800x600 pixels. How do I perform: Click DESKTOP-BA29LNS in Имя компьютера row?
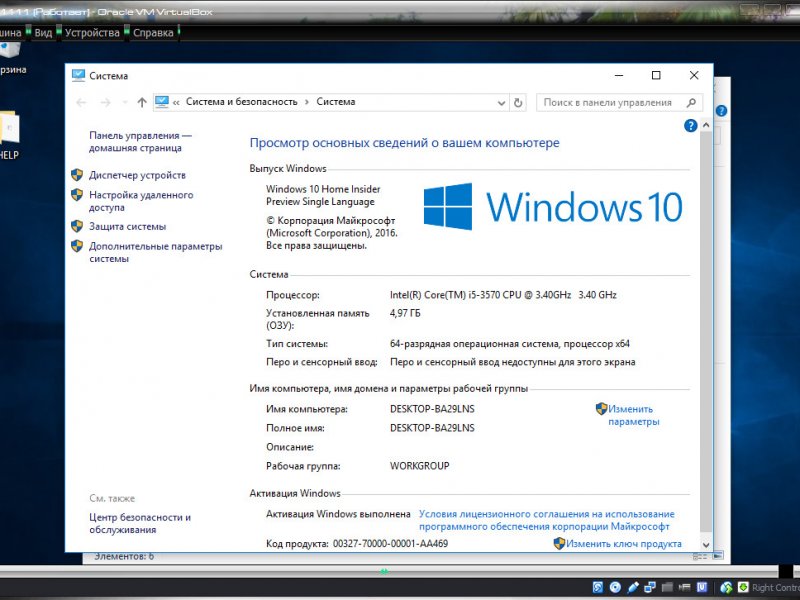click(x=432, y=409)
